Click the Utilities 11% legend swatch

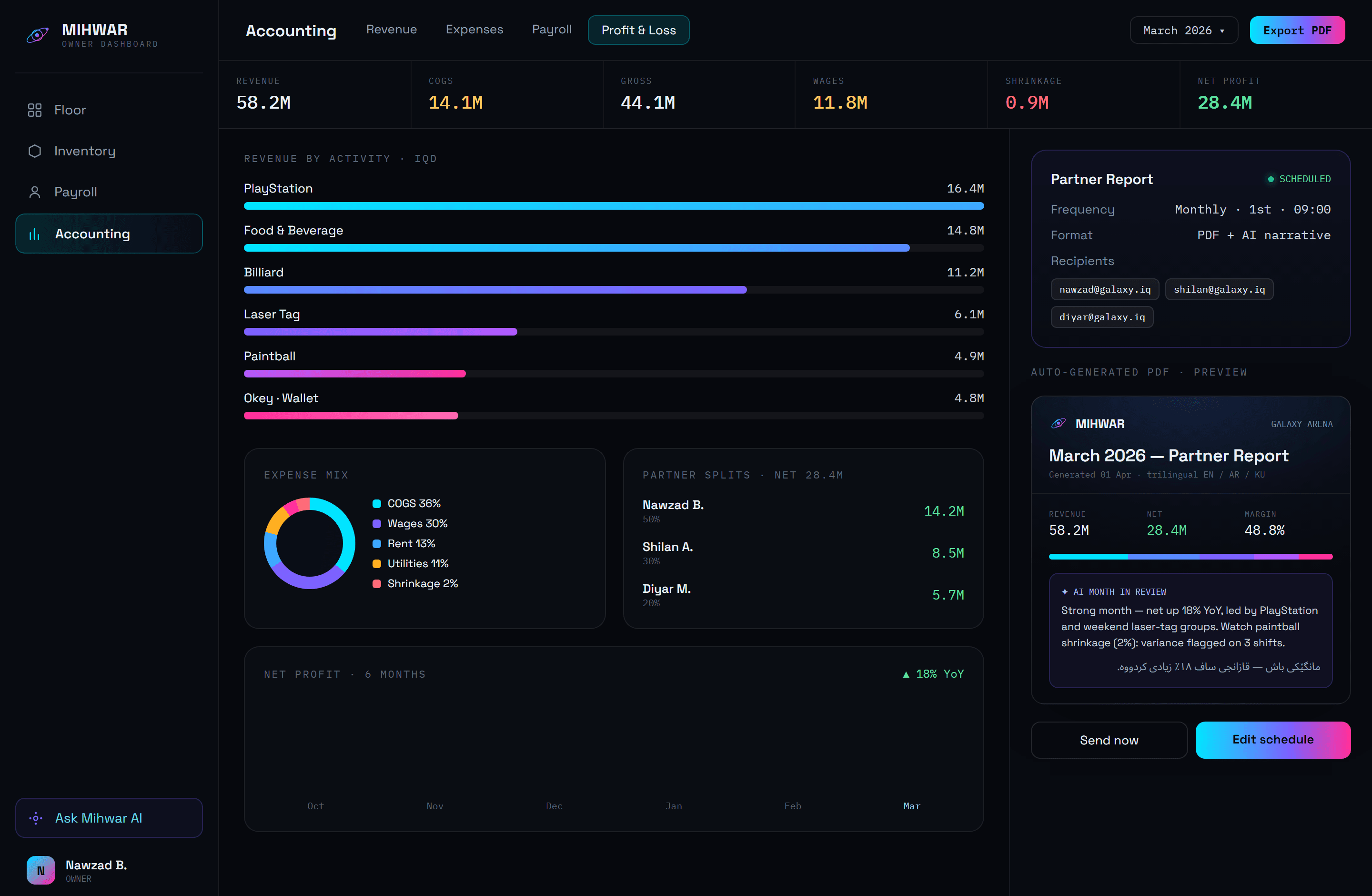(376, 564)
